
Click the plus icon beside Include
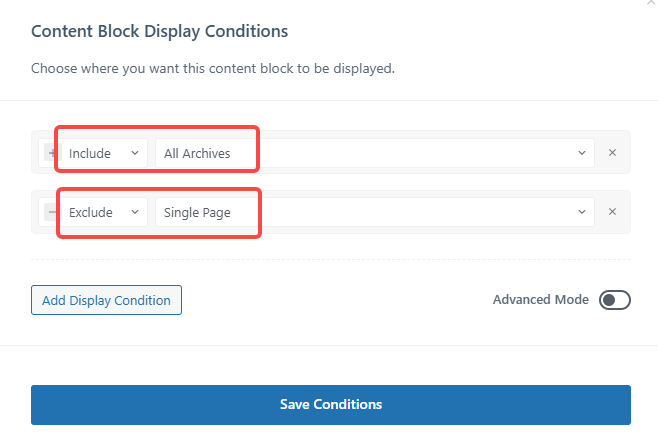click(x=50, y=153)
